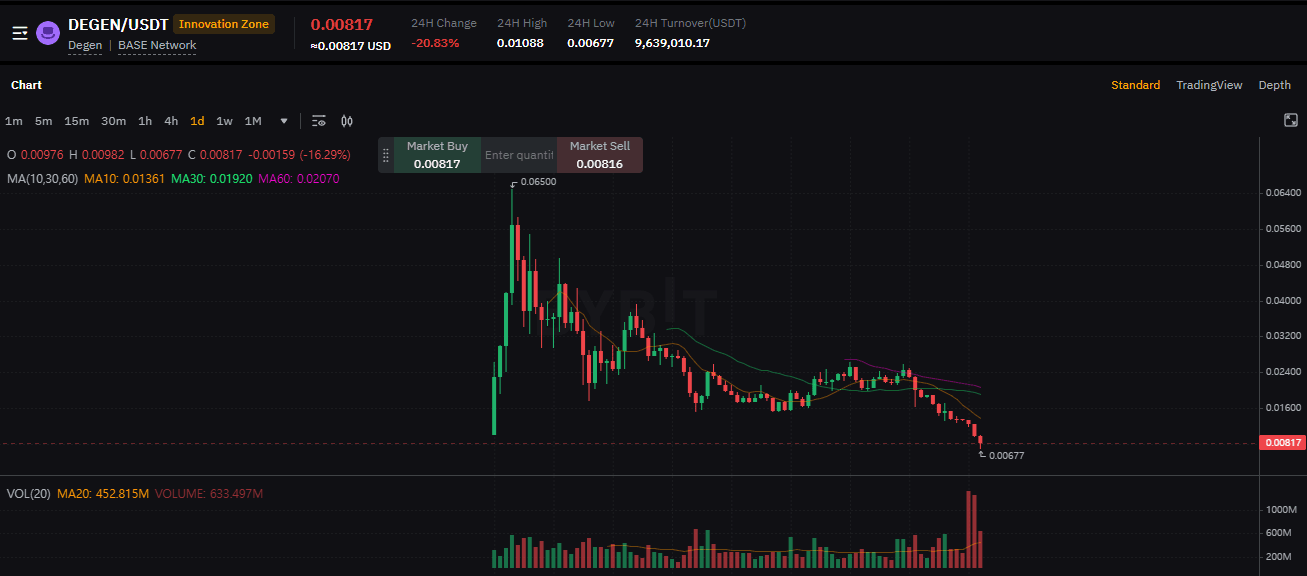The image size is (1307, 576).
Task: Click the purple Degen coin logo
Action: (47, 33)
